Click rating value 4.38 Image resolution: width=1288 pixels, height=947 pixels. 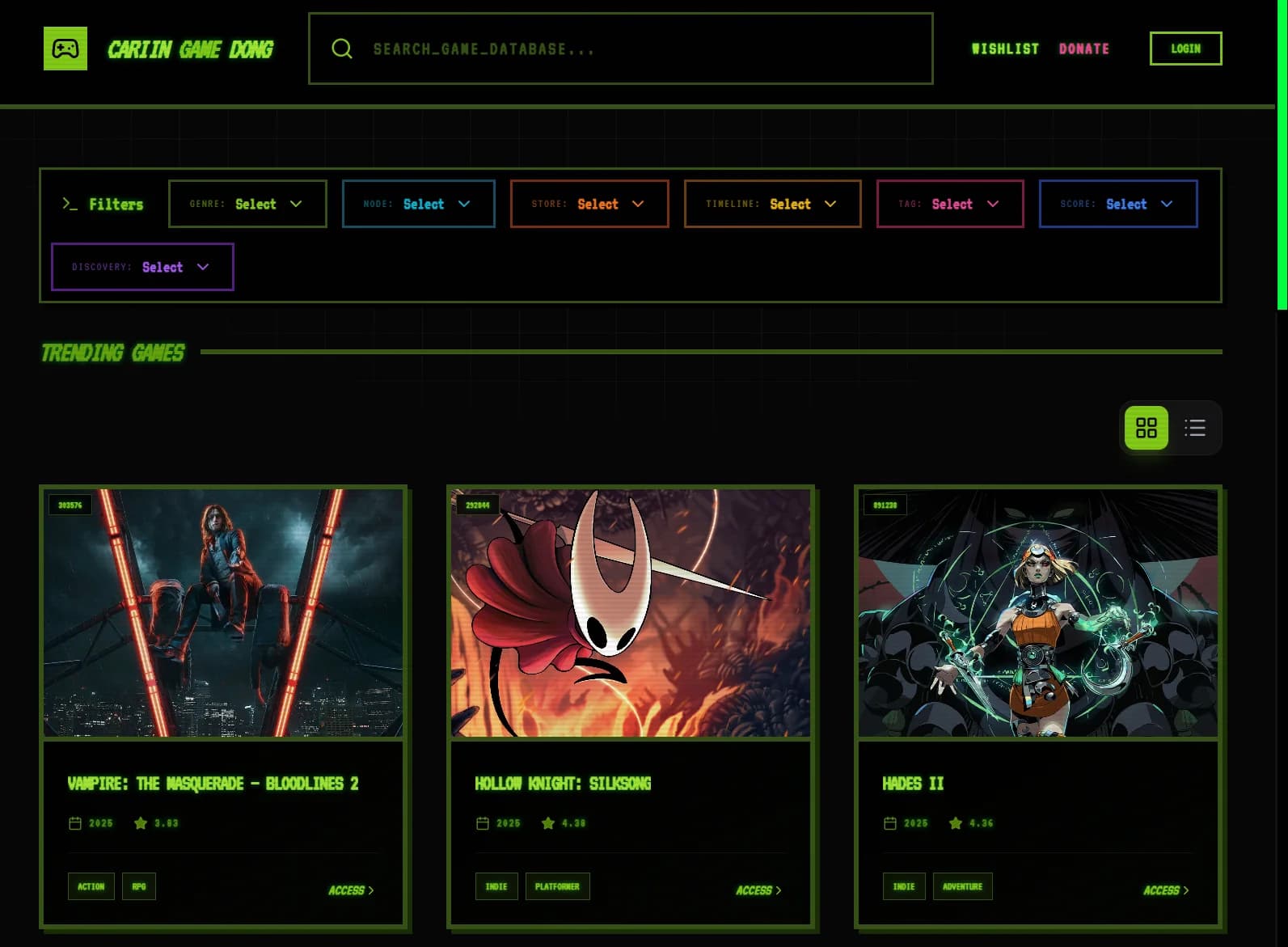574,823
